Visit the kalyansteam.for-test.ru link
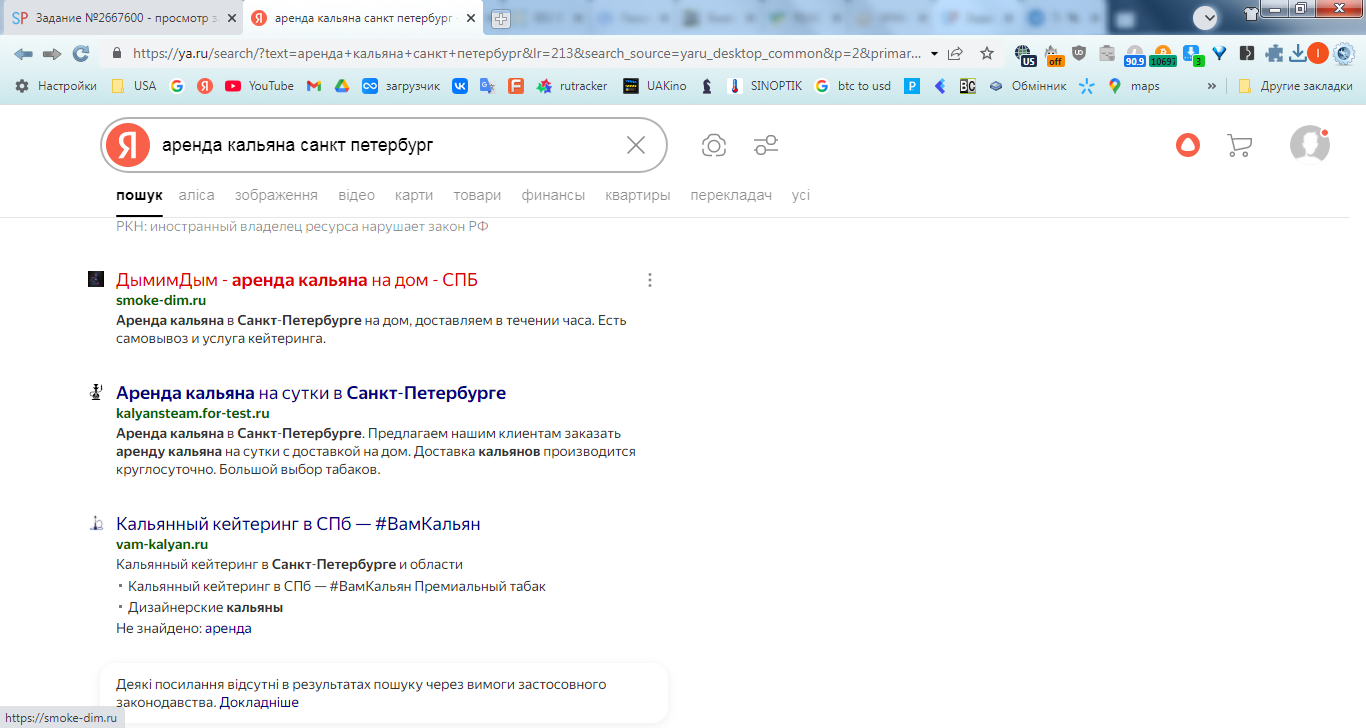 193,413
